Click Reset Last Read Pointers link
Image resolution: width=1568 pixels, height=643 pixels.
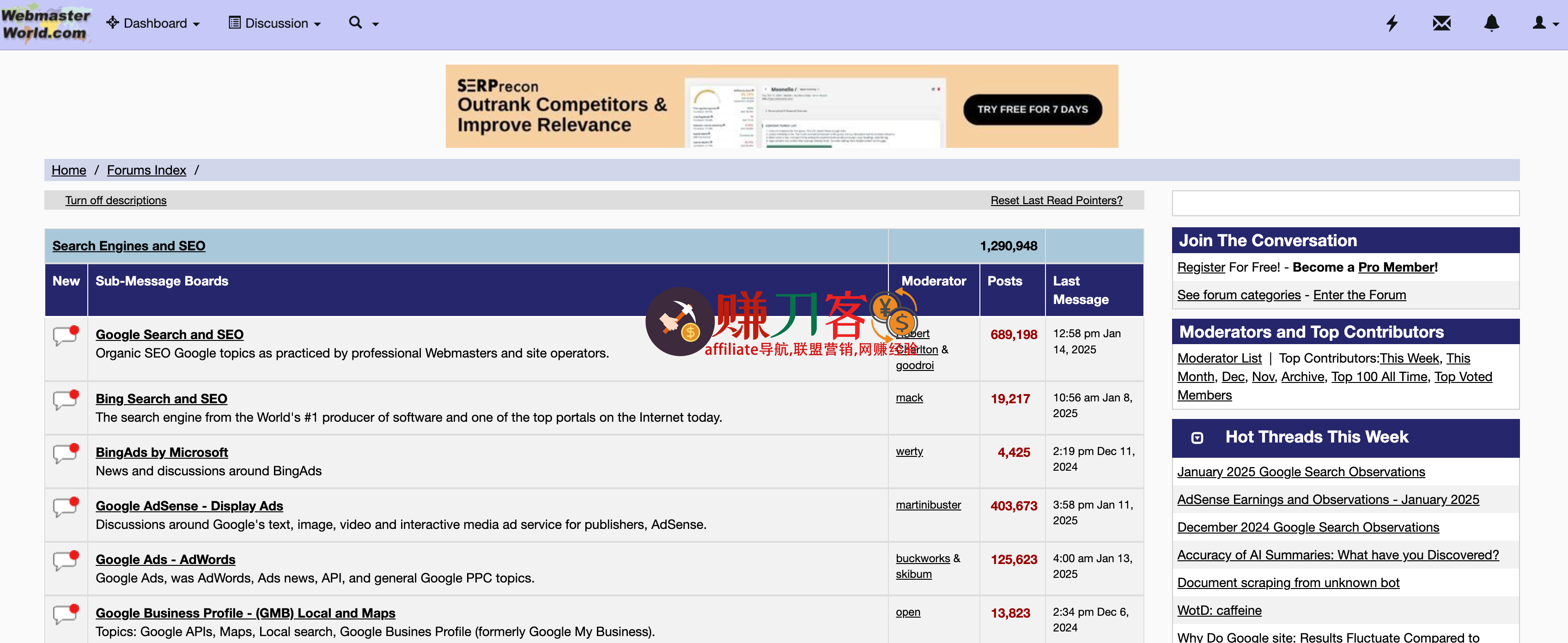(1056, 200)
